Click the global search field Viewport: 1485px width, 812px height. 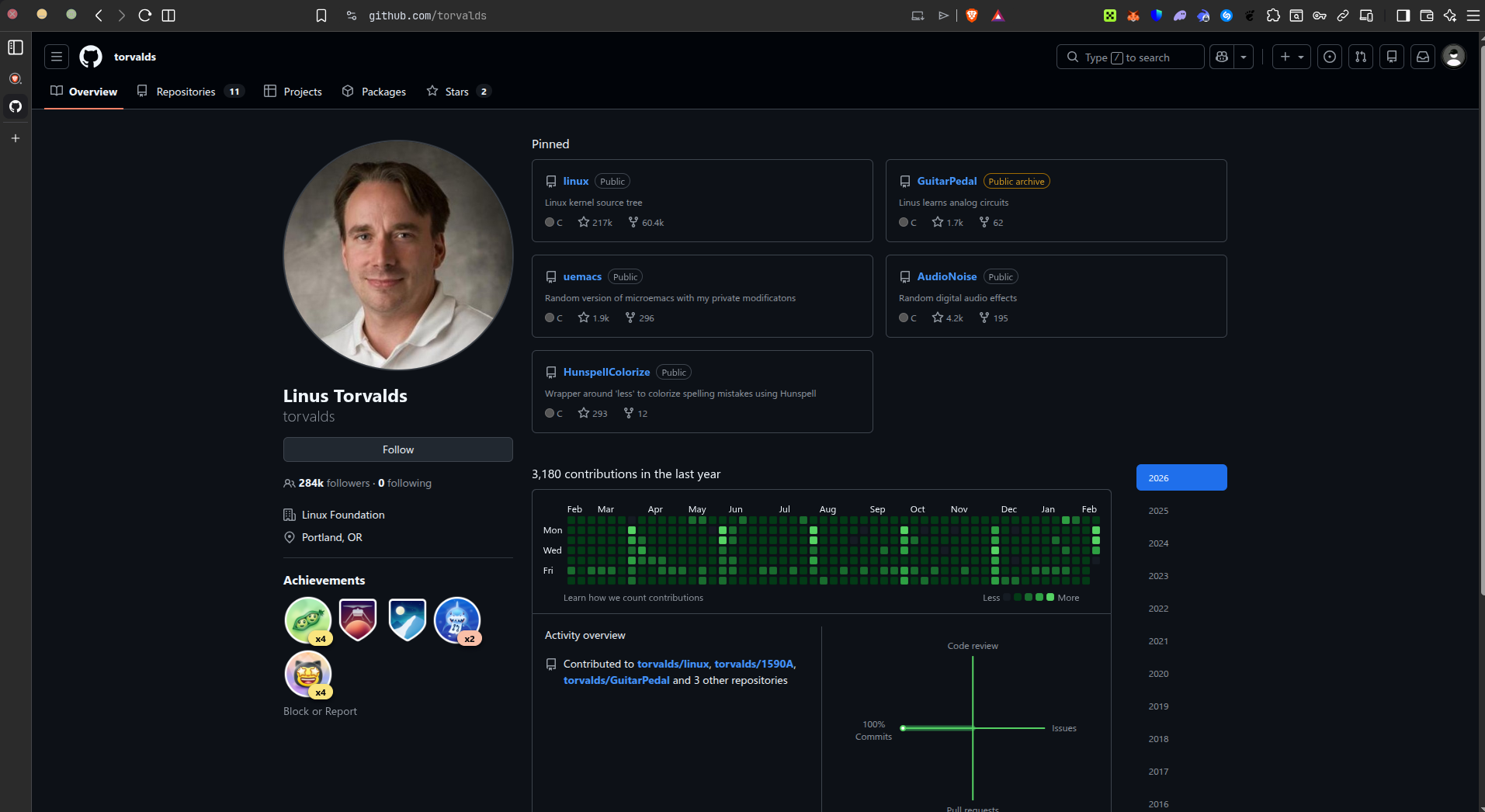tap(1129, 57)
